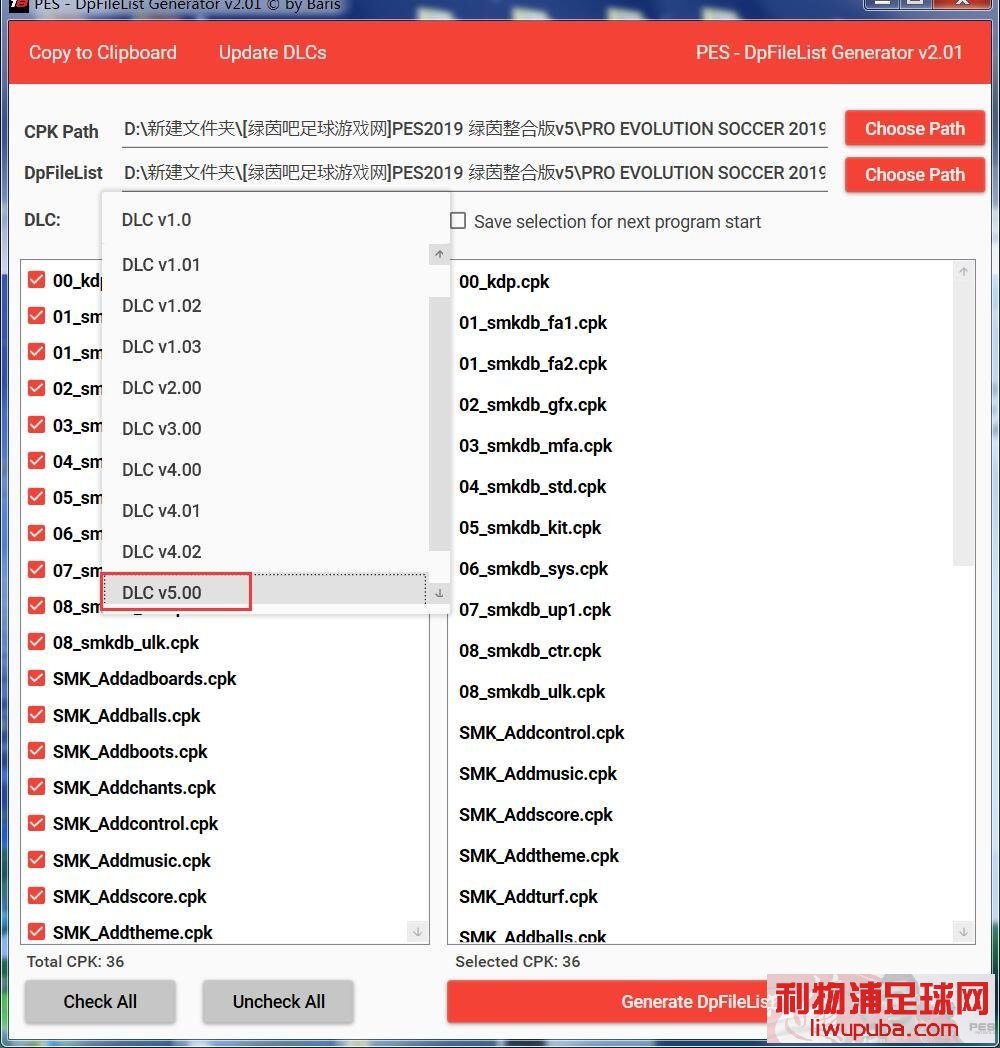
Task: Uncheck the 05_sm row checkbox
Action: point(37,497)
